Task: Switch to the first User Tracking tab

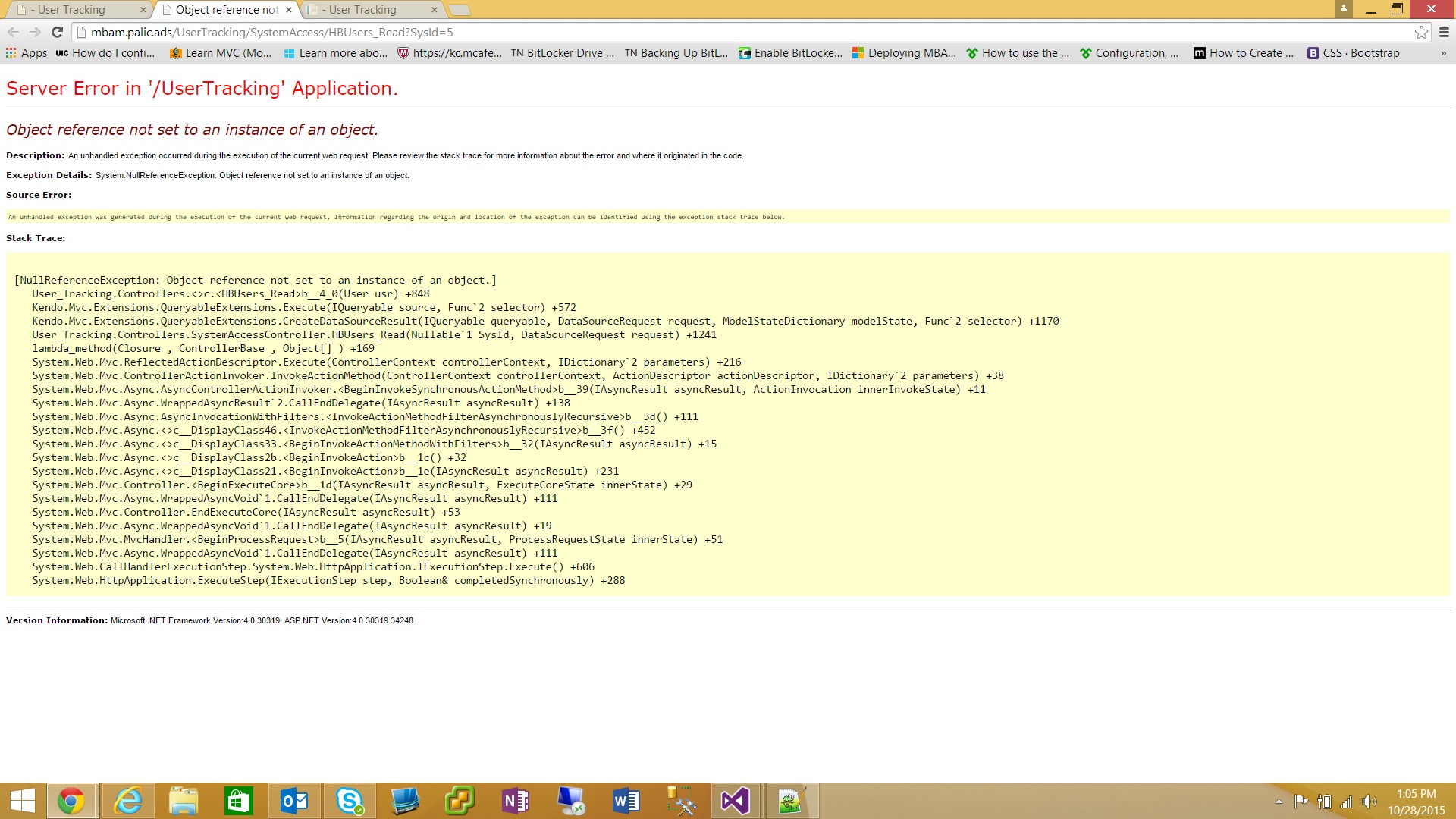Action: click(72, 10)
